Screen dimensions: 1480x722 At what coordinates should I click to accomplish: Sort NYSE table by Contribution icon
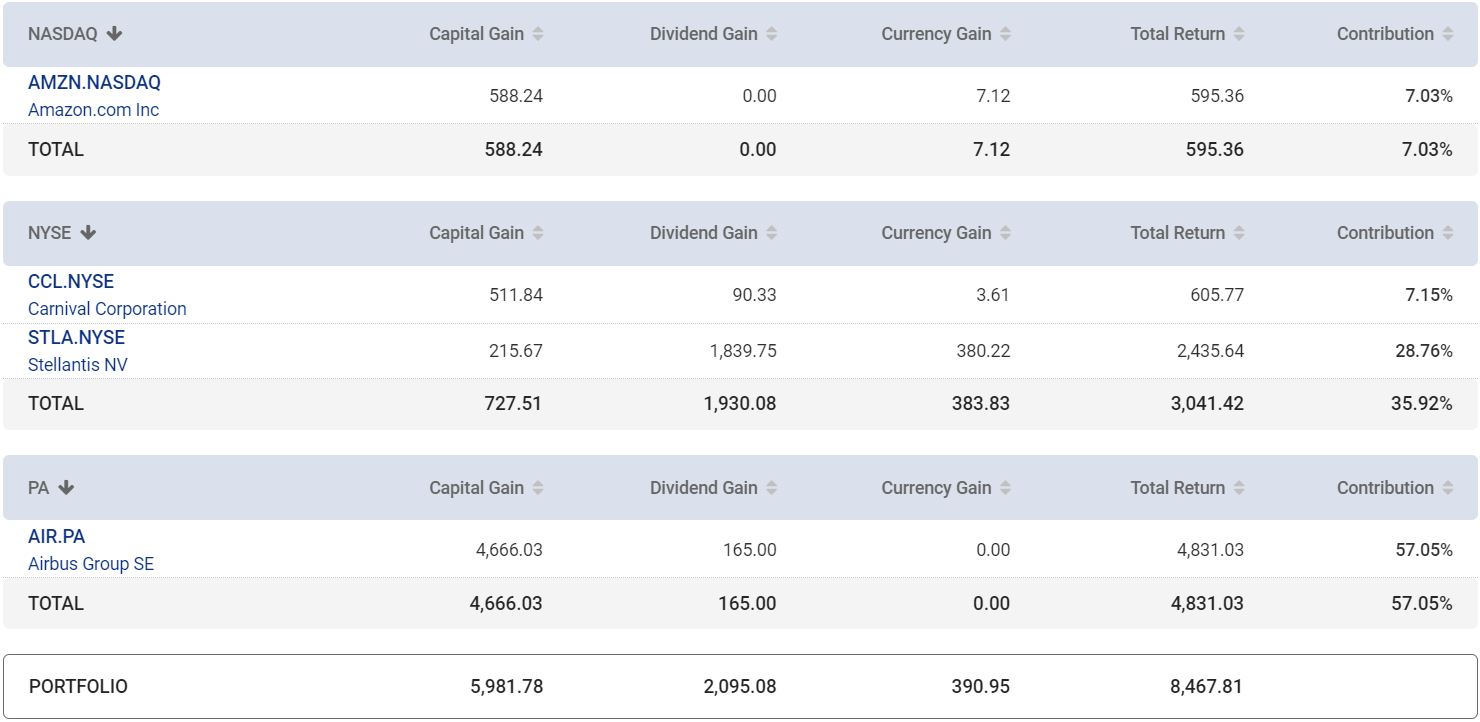pos(1448,233)
